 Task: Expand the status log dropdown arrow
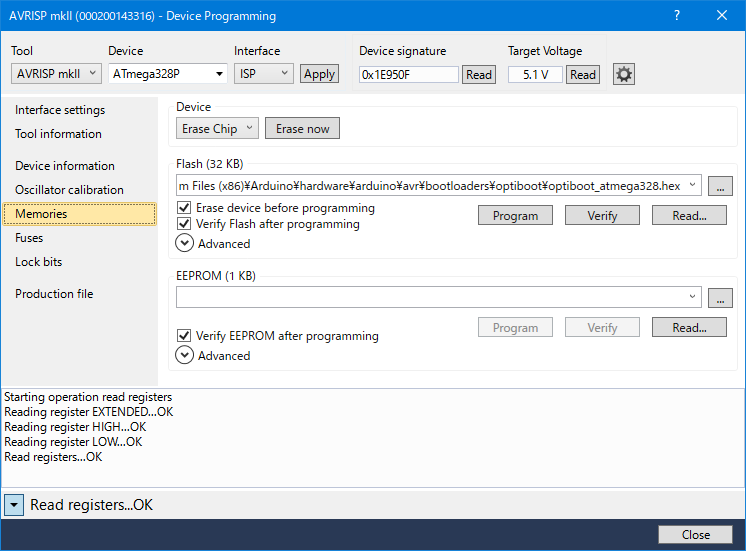click(x=14, y=505)
